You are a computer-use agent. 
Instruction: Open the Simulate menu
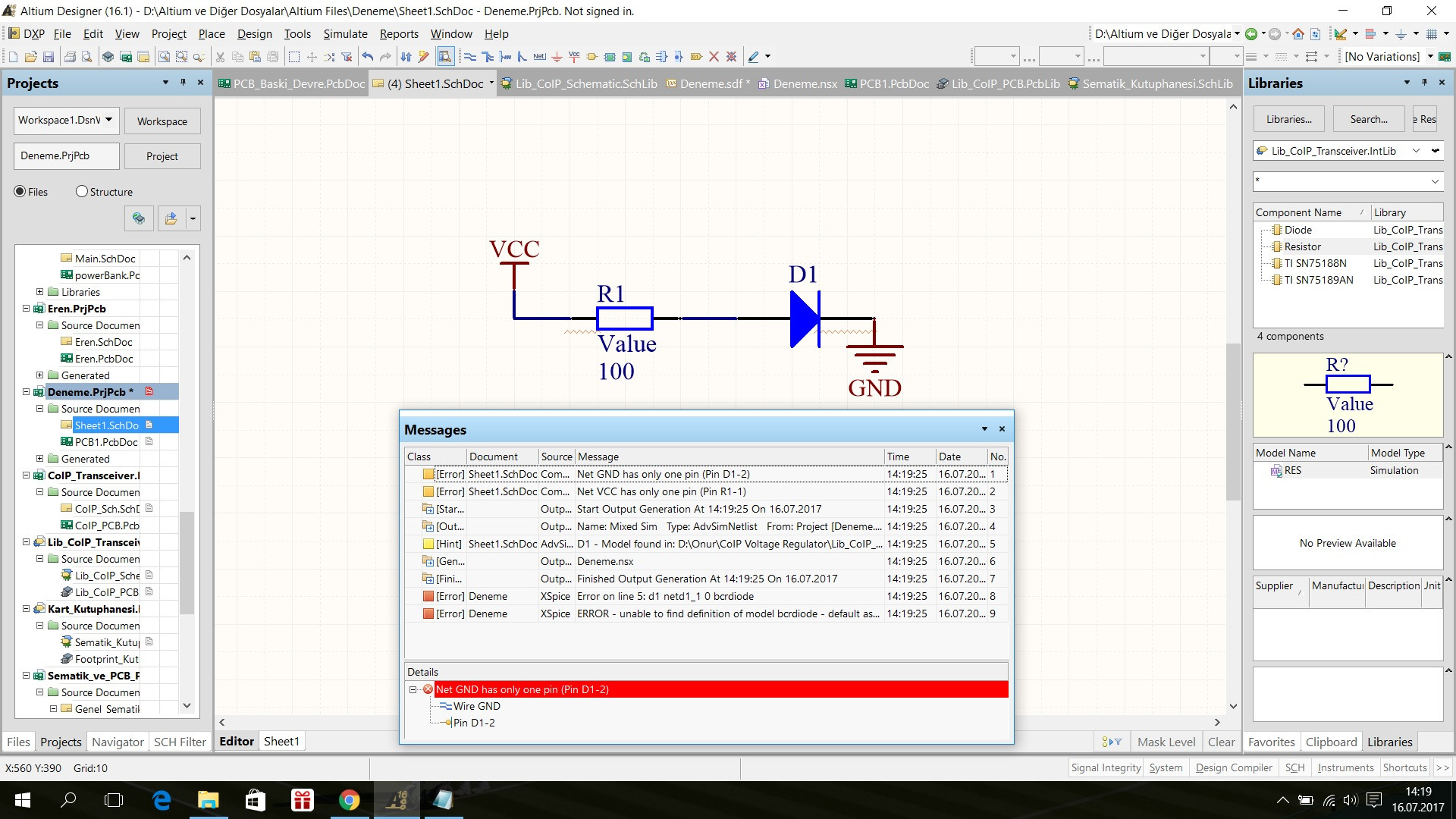coord(345,34)
